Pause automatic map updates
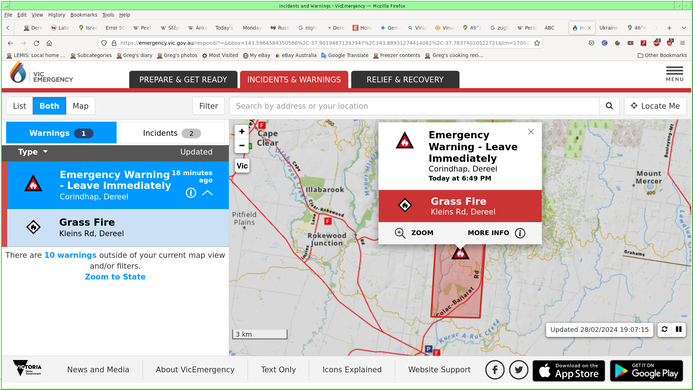The width and height of the screenshot is (693, 390). click(x=678, y=329)
